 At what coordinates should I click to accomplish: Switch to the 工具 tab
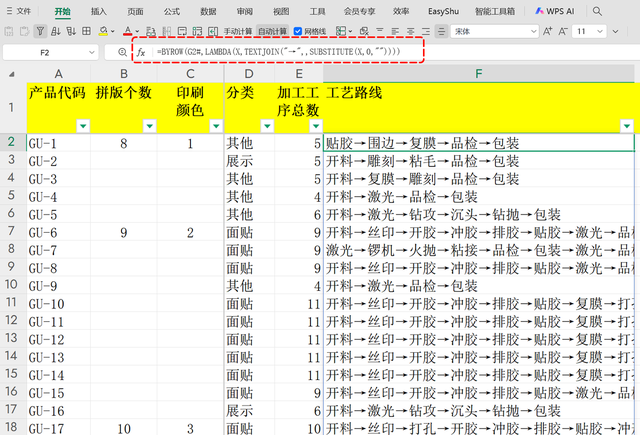[x=317, y=11]
